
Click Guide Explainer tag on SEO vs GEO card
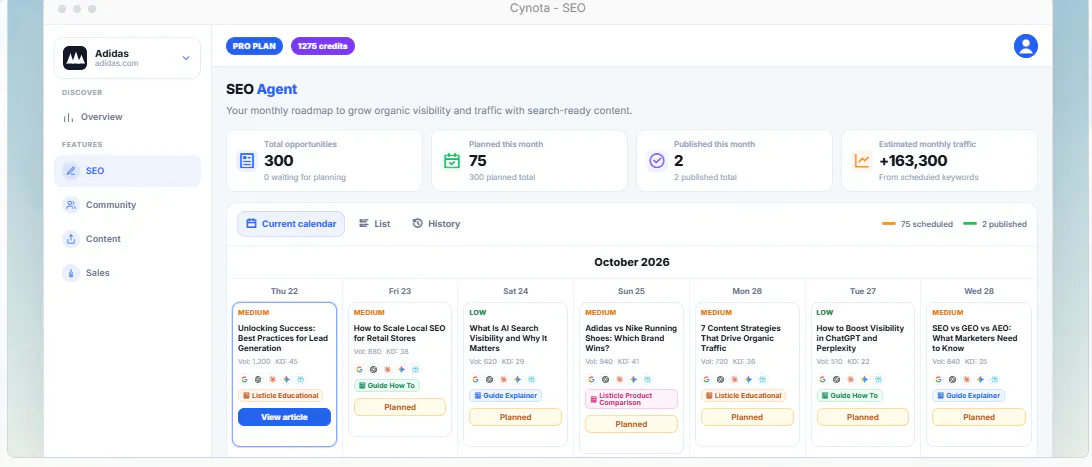(x=969, y=395)
